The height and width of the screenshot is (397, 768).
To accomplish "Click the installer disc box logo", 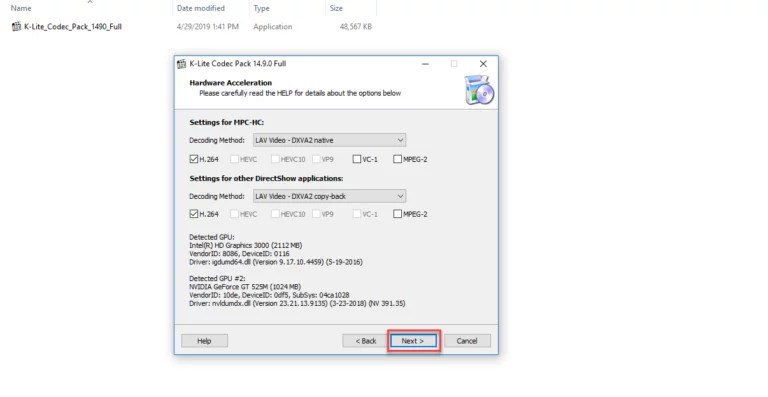I will 479,90.
